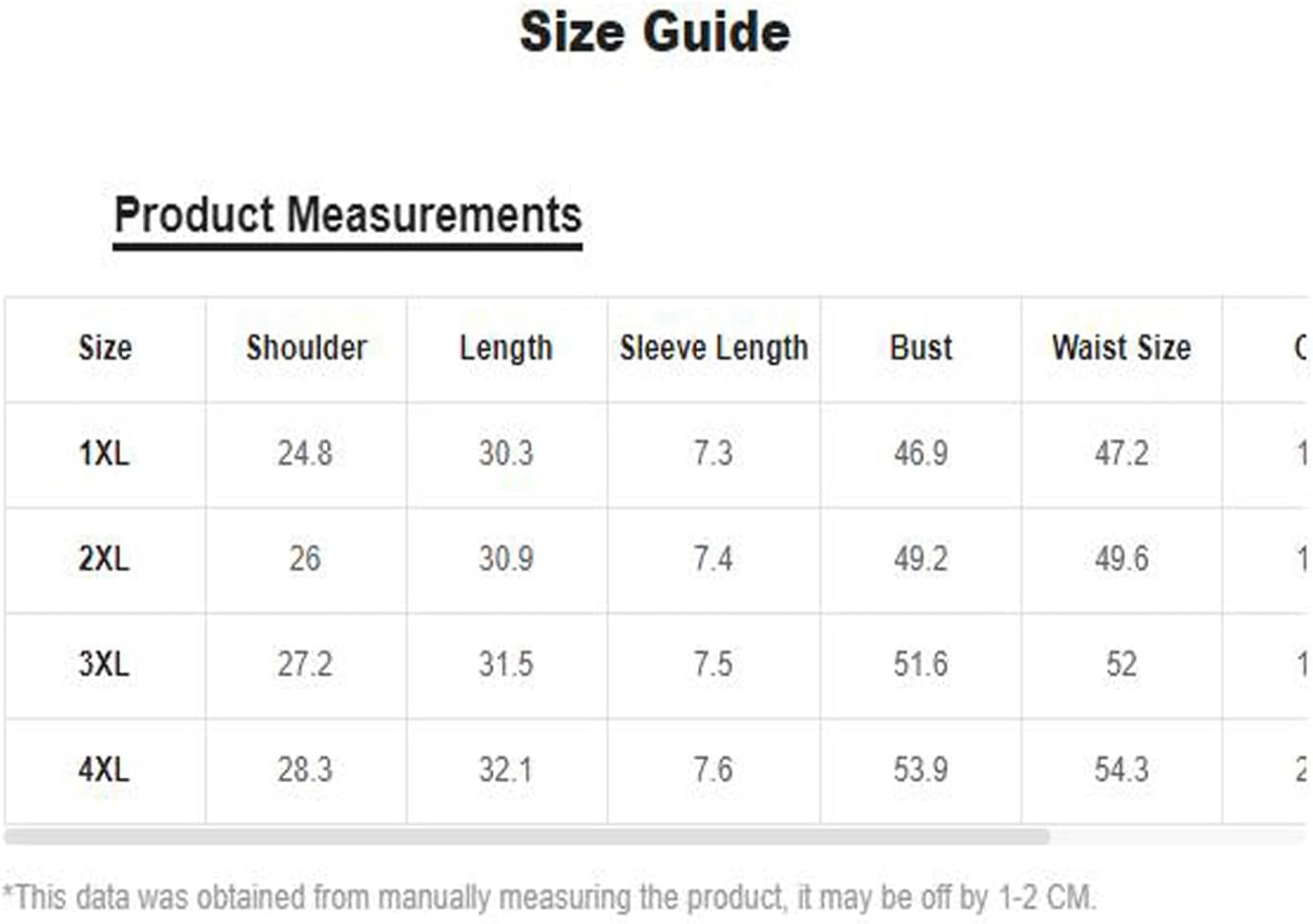Select the Sleeve Length column header
This screenshot has height=924, width=1313.
coord(714,348)
